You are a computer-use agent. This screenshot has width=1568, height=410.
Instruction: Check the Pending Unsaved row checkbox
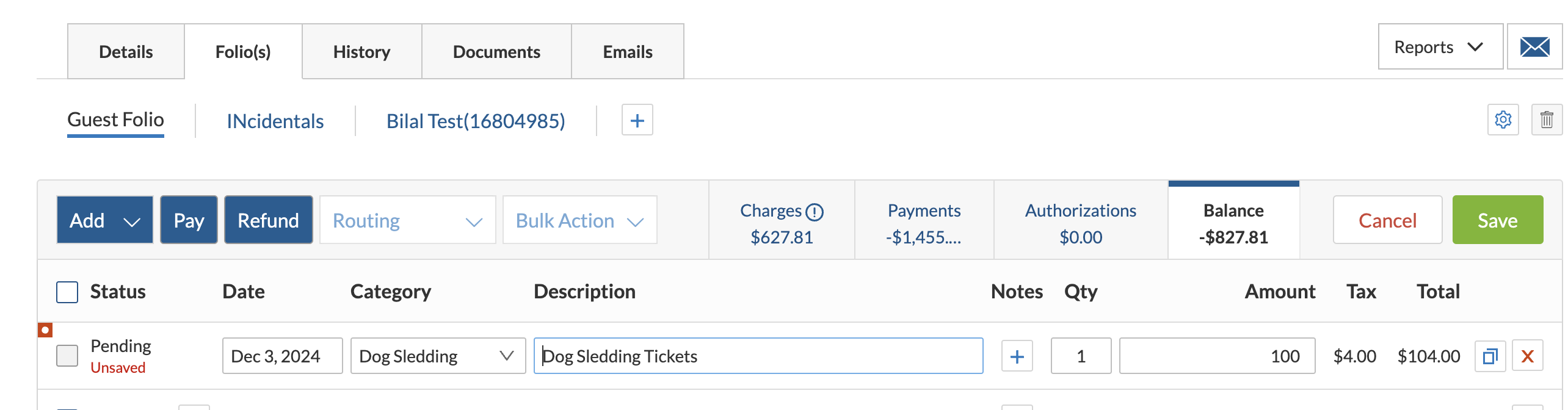(67, 356)
